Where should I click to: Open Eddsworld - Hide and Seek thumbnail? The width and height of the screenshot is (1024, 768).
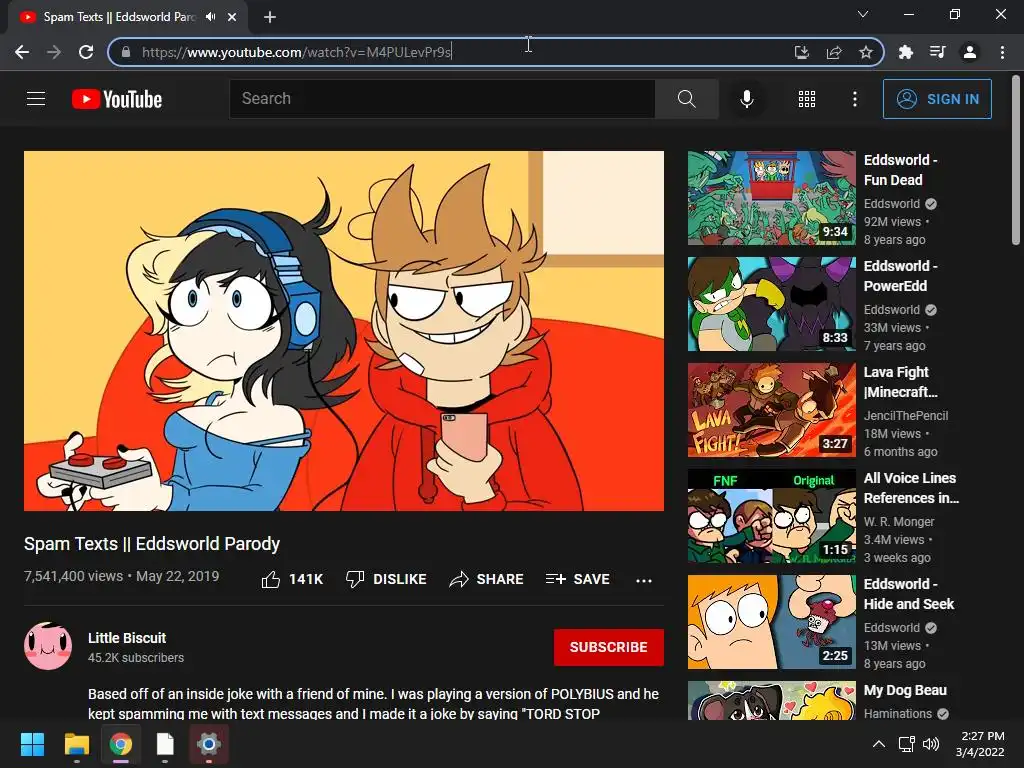click(771, 622)
